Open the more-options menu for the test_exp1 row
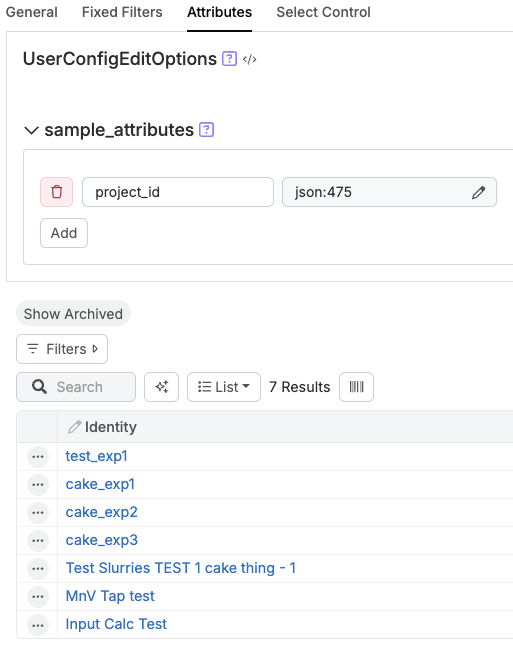Image resolution: width=513 pixels, height=648 pixels. click(x=38, y=457)
